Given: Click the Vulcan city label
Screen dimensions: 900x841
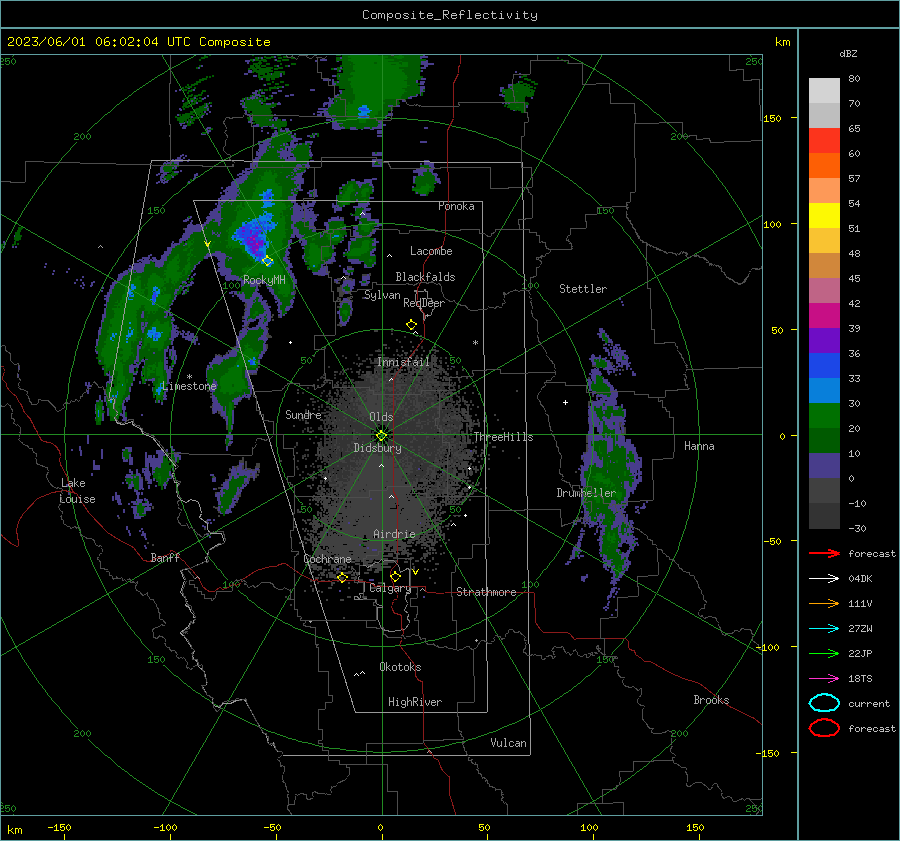Looking at the screenshot, I should [508, 743].
